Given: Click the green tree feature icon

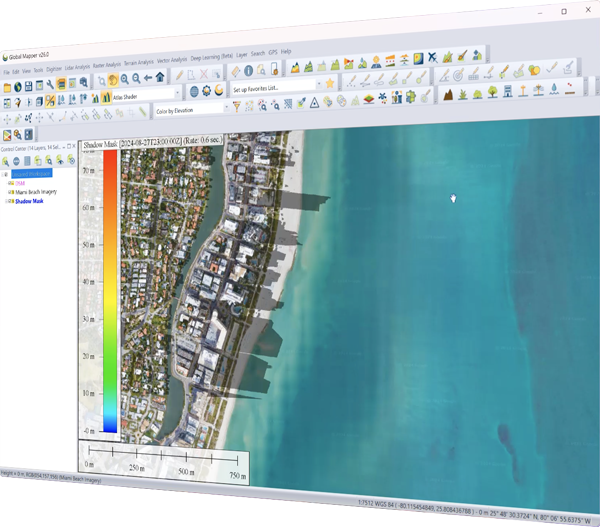Looking at the screenshot, I should pos(493,92).
